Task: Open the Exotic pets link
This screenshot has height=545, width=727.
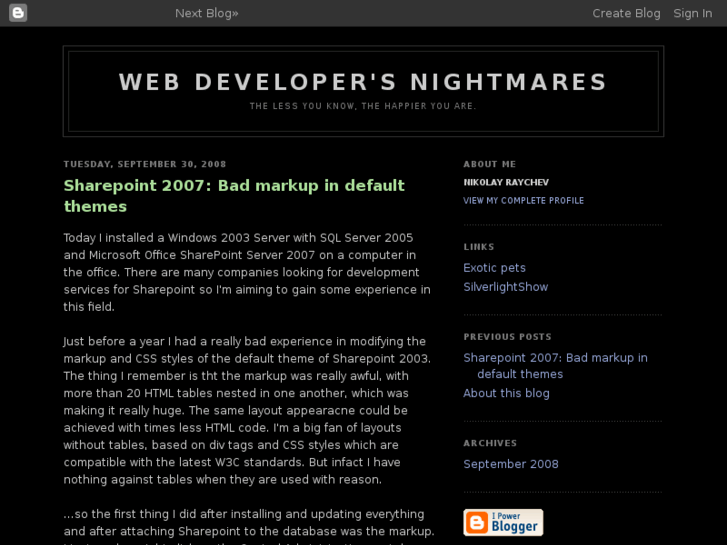Action: 494,268
